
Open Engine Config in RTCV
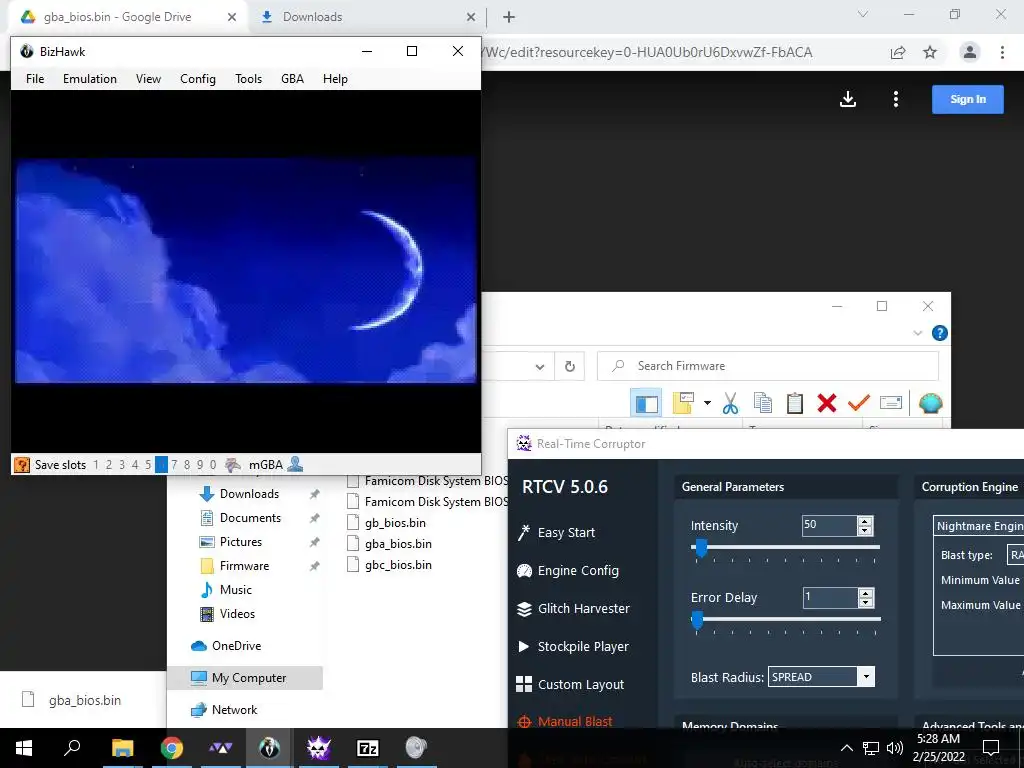[x=578, y=571]
